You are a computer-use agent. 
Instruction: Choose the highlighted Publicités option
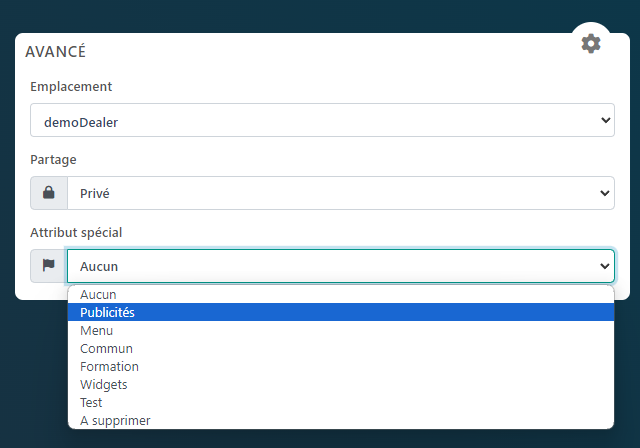pyautogui.click(x=107, y=313)
